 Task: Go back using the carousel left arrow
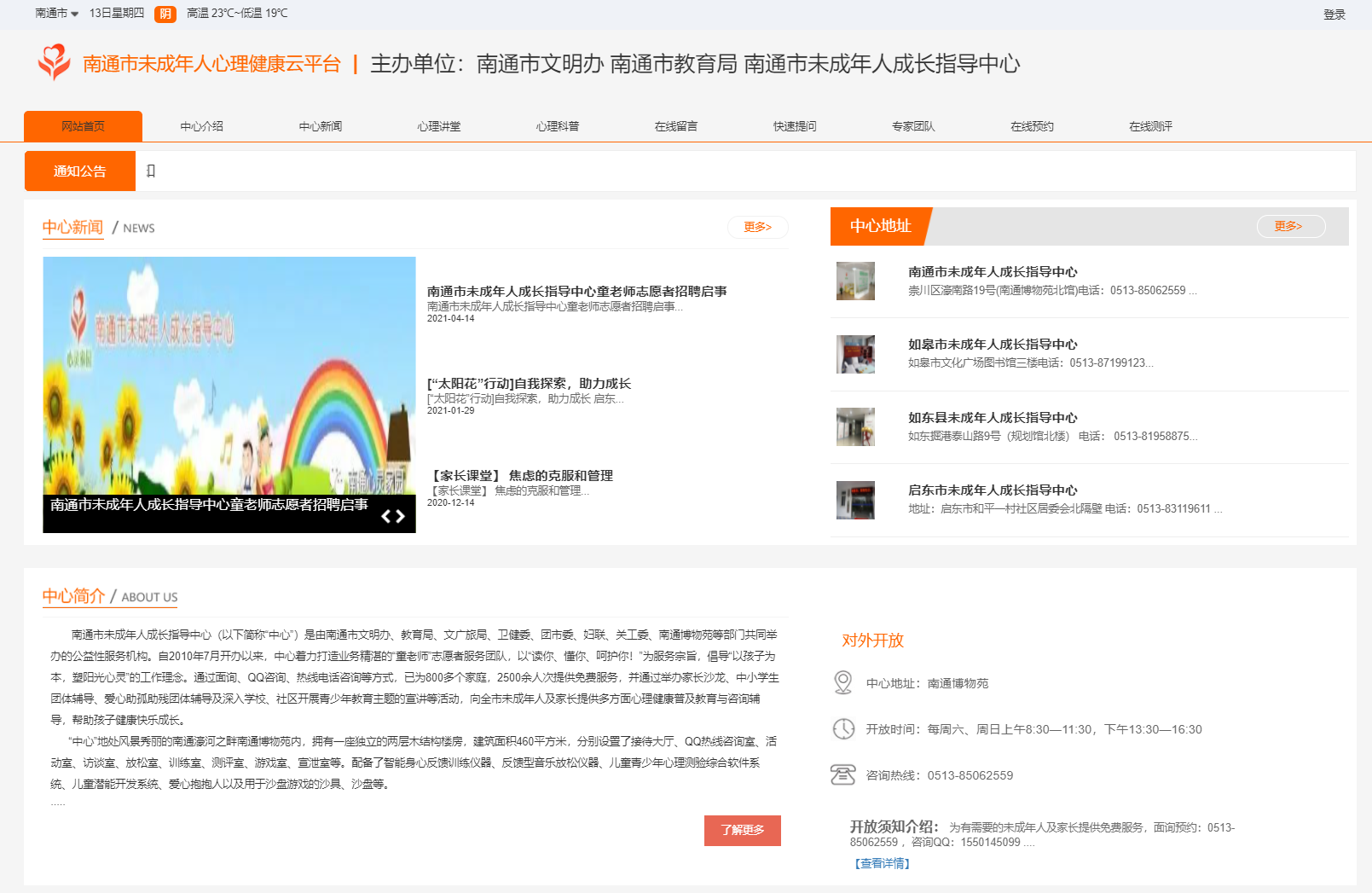tap(385, 515)
